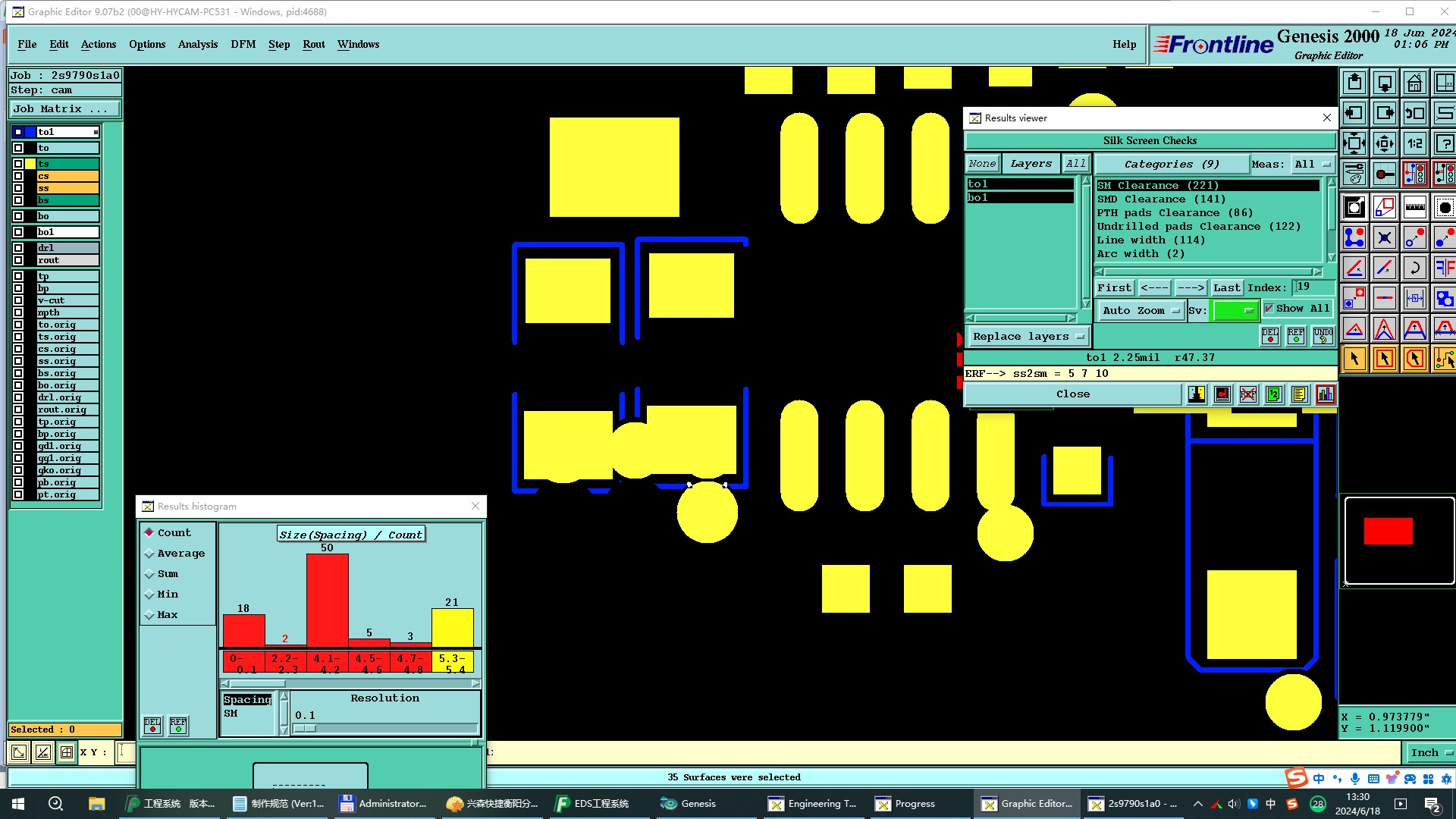Viewport: 1456px width, 819px height.
Task: Open the Help menu
Action: (x=1125, y=44)
